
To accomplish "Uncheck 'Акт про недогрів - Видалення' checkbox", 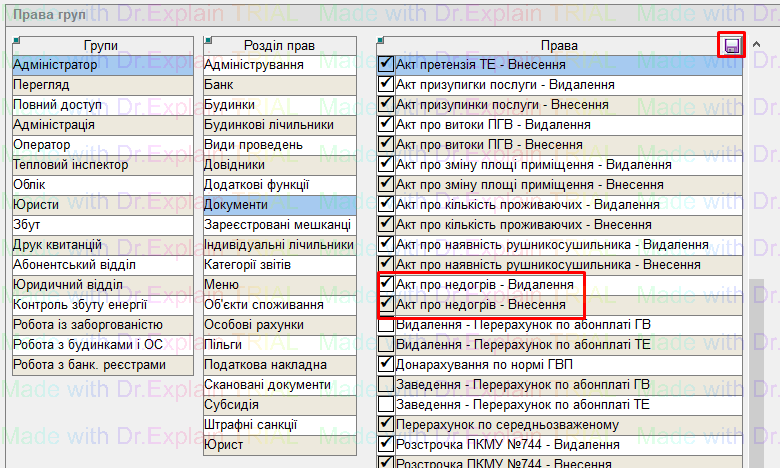I will point(386,285).
